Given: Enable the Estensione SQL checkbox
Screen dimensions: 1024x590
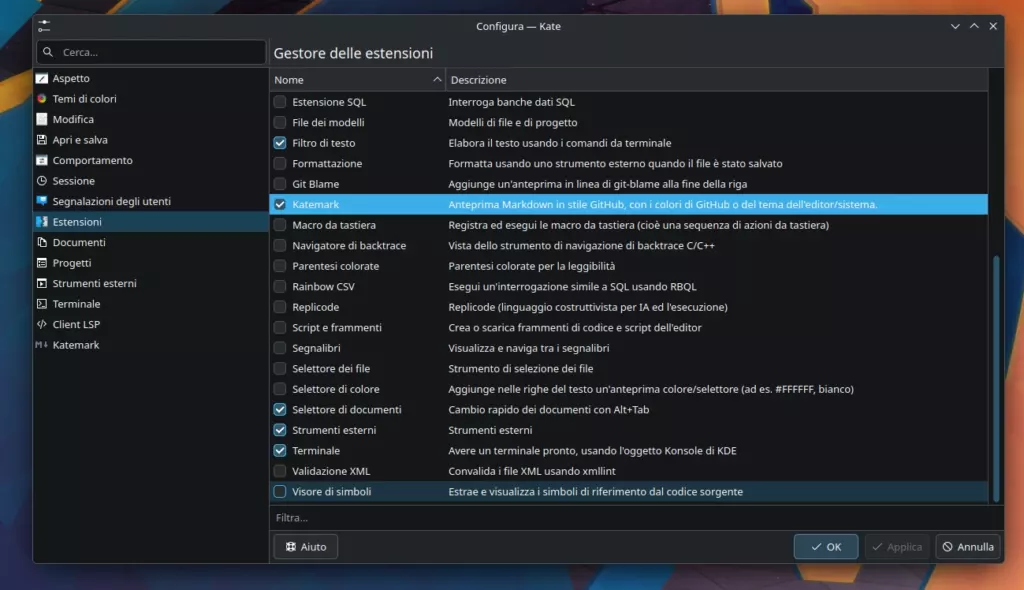Looking at the screenshot, I should pos(280,102).
